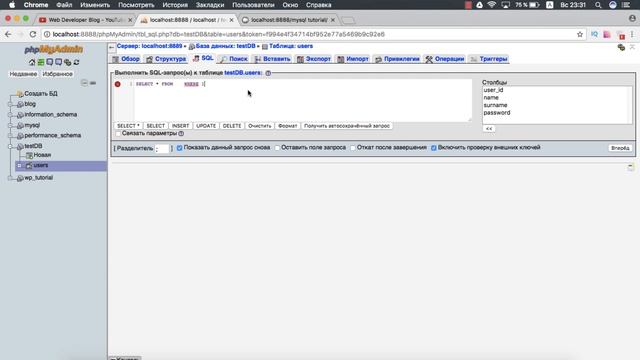Open Chrome История menu

click(175, 5)
